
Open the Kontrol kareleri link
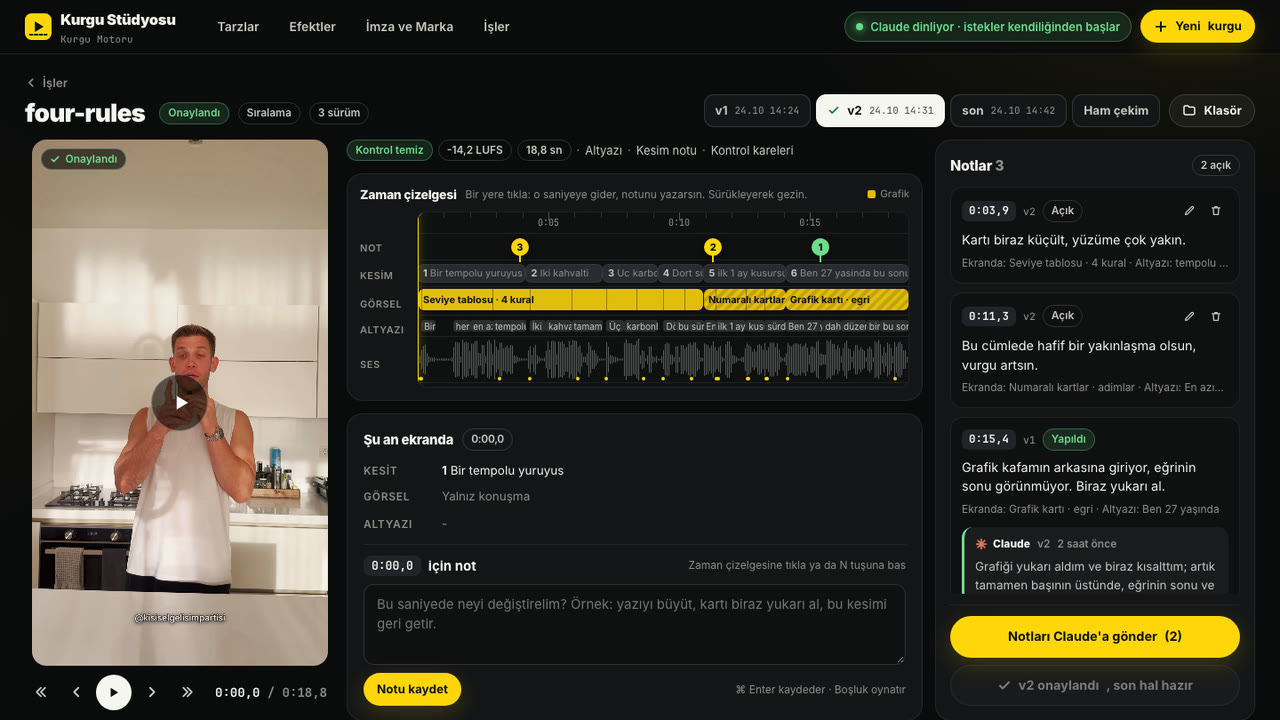tap(752, 151)
